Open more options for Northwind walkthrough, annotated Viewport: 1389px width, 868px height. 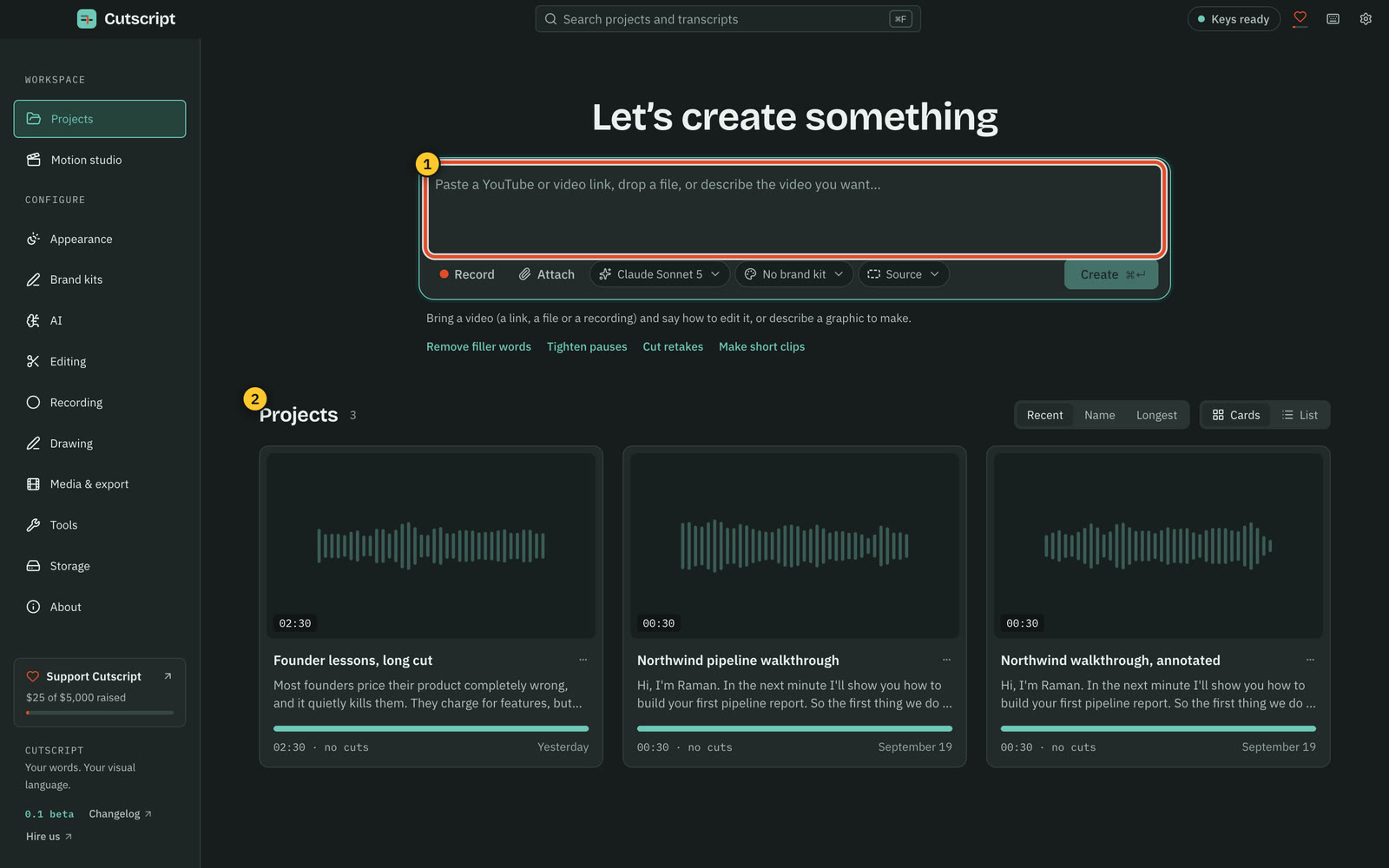coord(1310,660)
